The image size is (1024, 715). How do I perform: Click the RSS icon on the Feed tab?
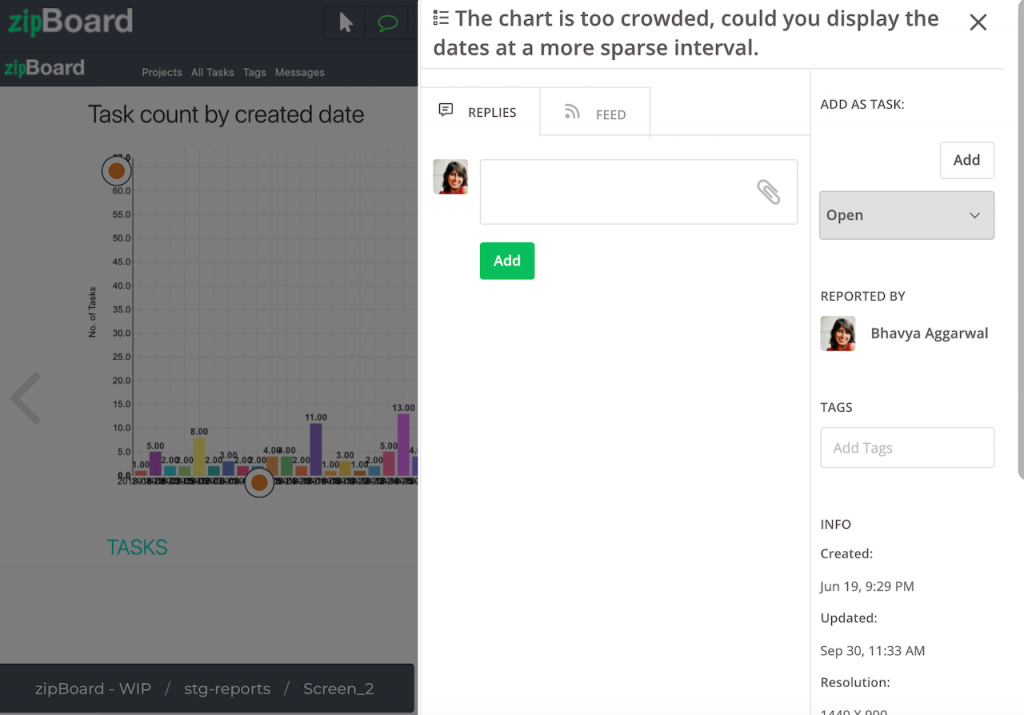572,113
